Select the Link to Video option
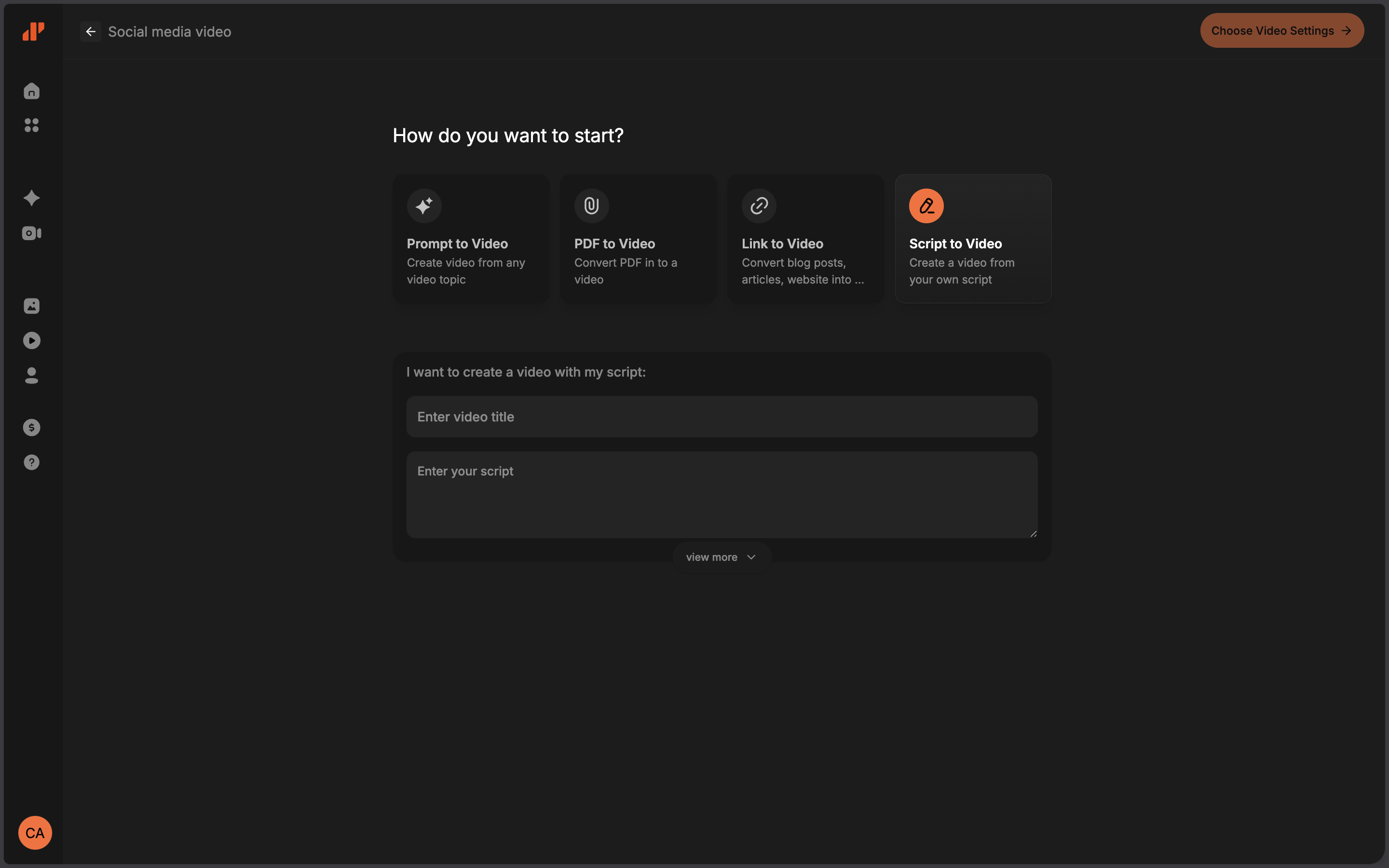Screen dimensions: 1389x868 click(x=805, y=238)
